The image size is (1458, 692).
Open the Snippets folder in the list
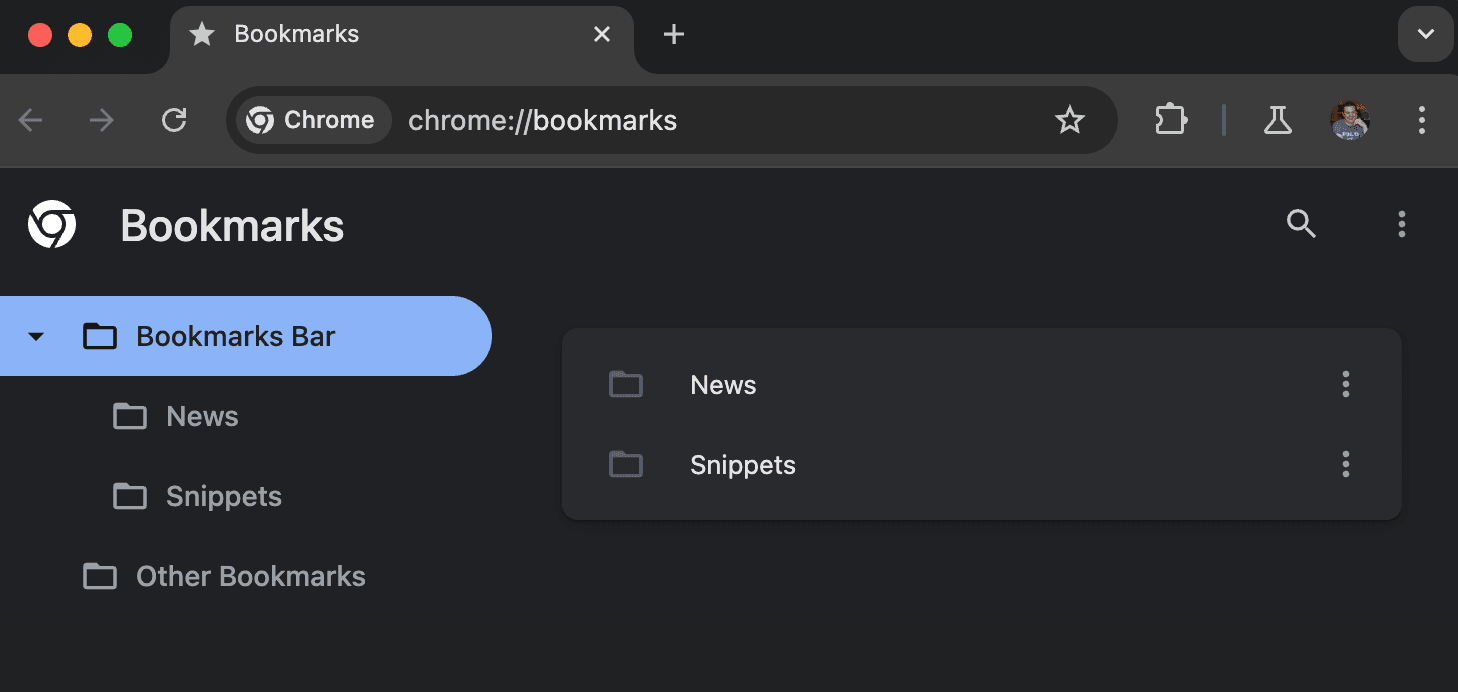[x=742, y=464]
